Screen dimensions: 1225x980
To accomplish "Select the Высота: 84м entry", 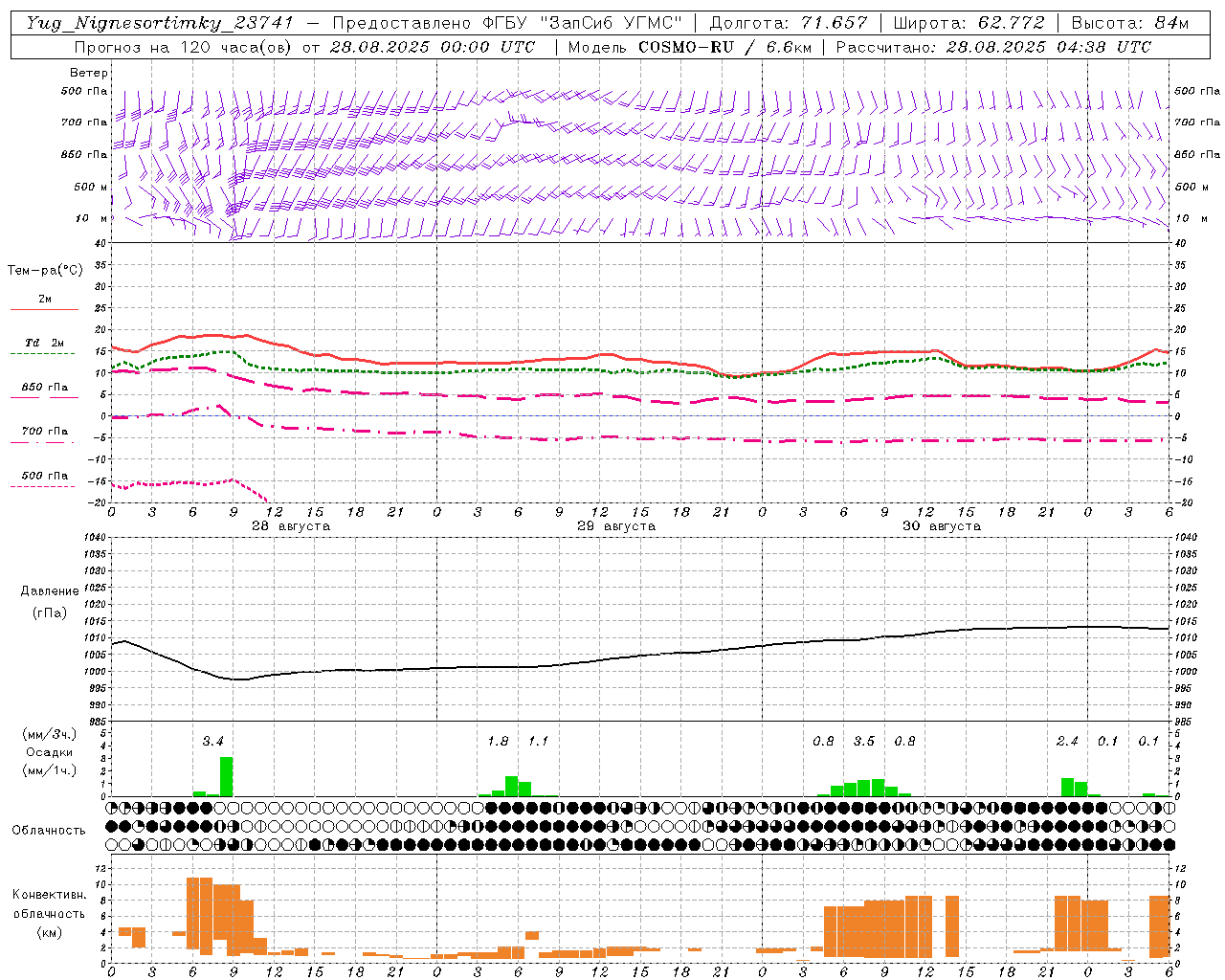I will pos(1129,23).
